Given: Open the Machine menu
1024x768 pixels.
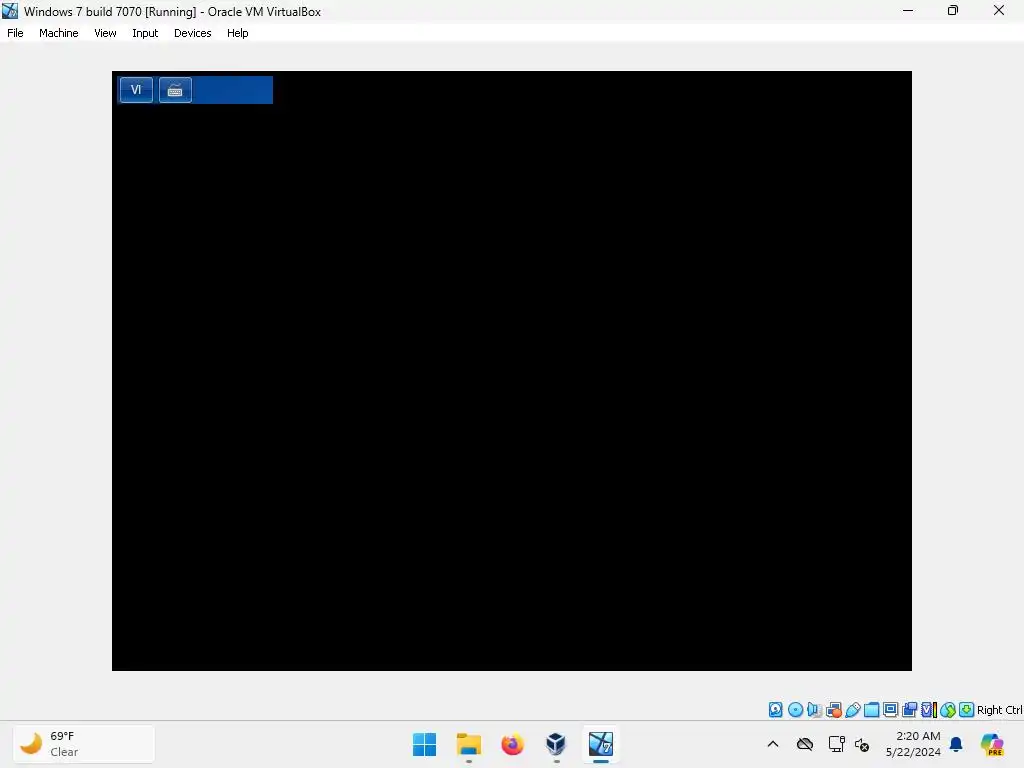Looking at the screenshot, I should tap(59, 33).
